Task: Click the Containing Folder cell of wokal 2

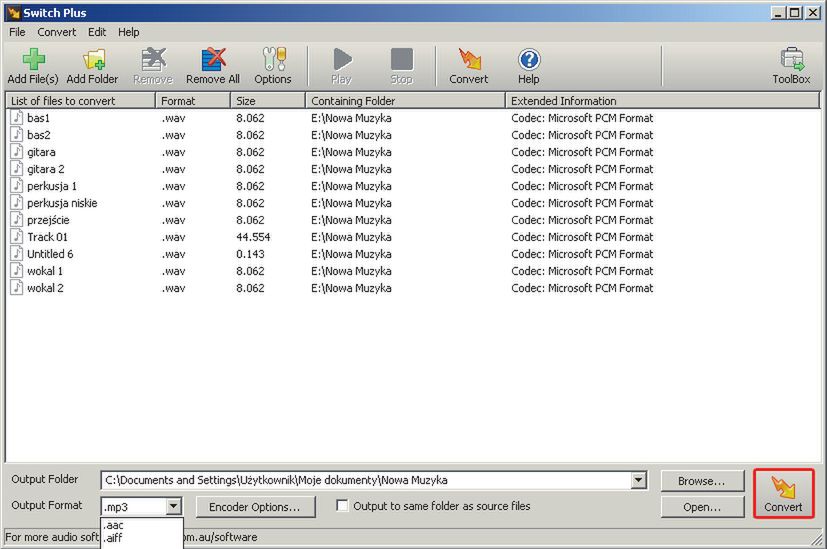Action: point(351,288)
